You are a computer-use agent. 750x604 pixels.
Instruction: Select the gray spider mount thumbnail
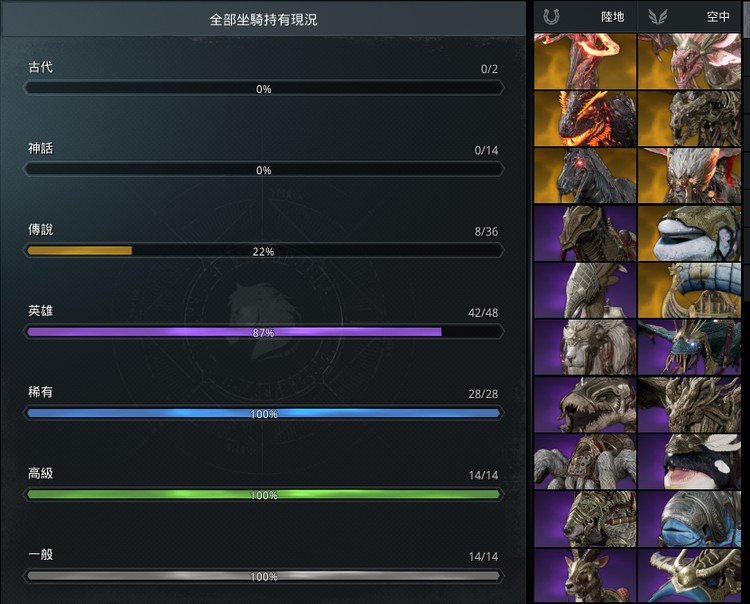pos(585,461)
